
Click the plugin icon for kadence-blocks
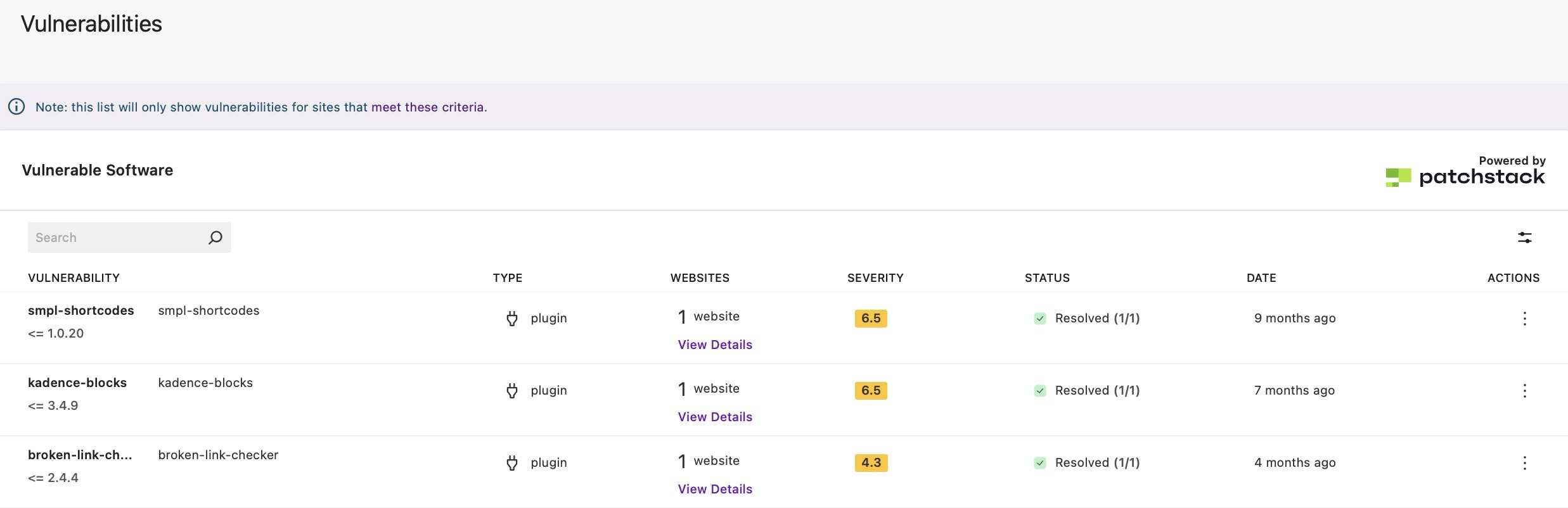pos(512,391)
